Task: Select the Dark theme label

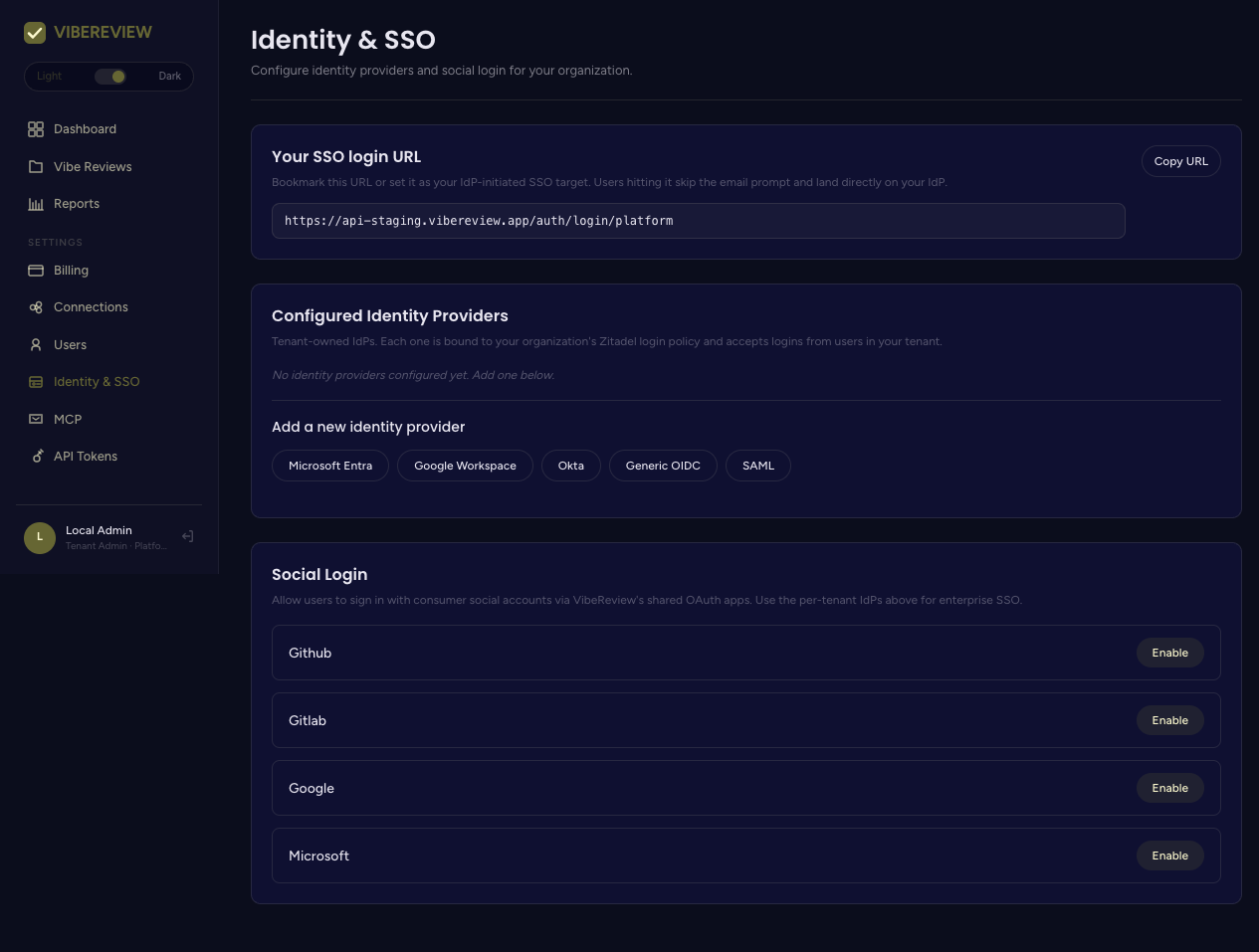Action: click(170, 77)
